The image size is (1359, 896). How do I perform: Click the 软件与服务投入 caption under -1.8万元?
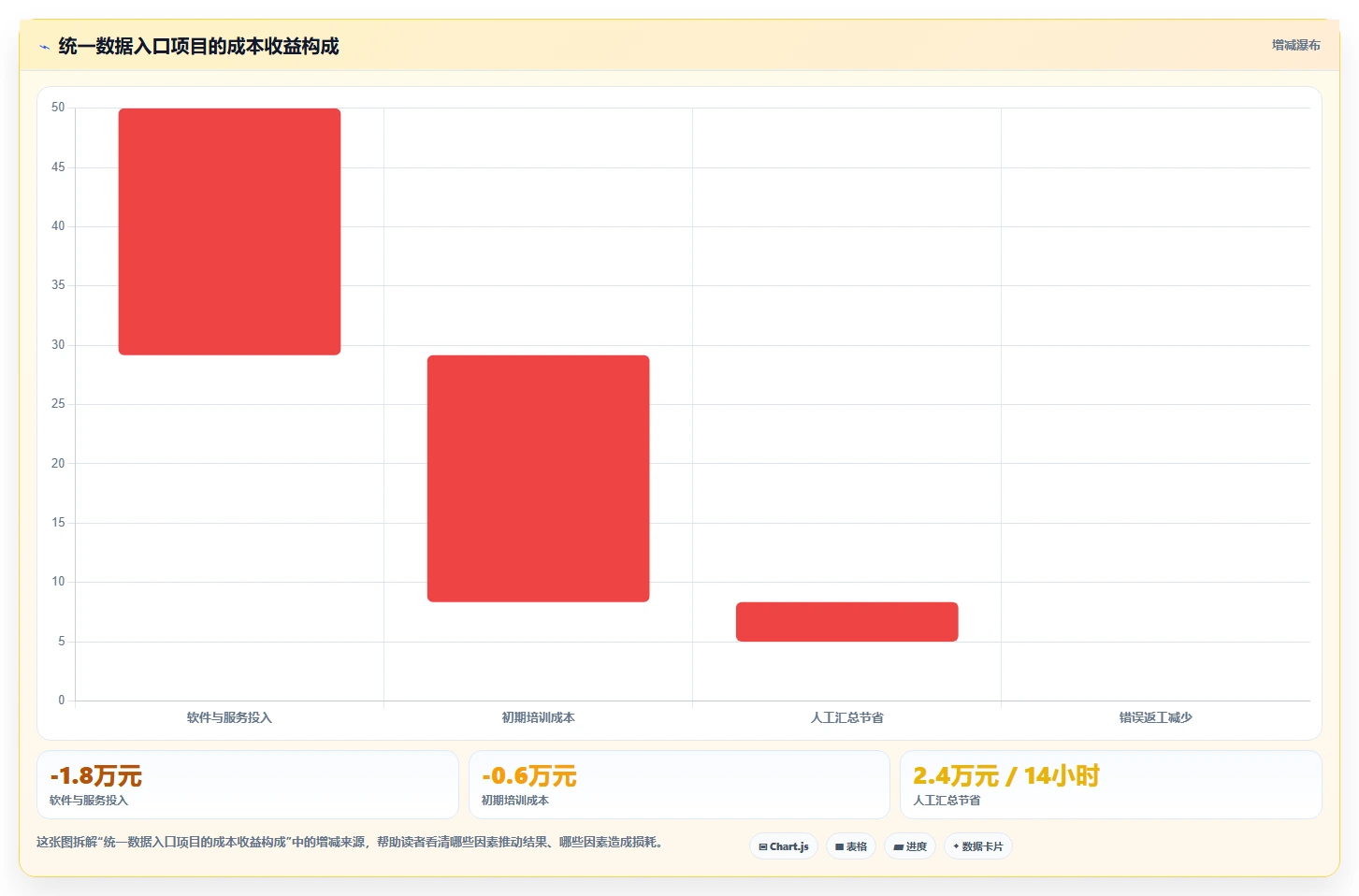[89, 801]
